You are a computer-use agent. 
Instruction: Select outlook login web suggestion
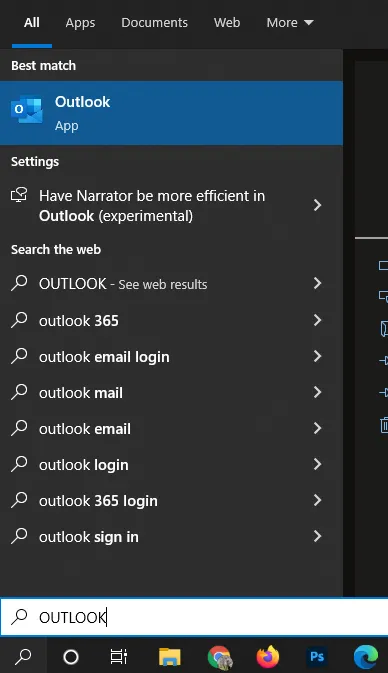171,464
